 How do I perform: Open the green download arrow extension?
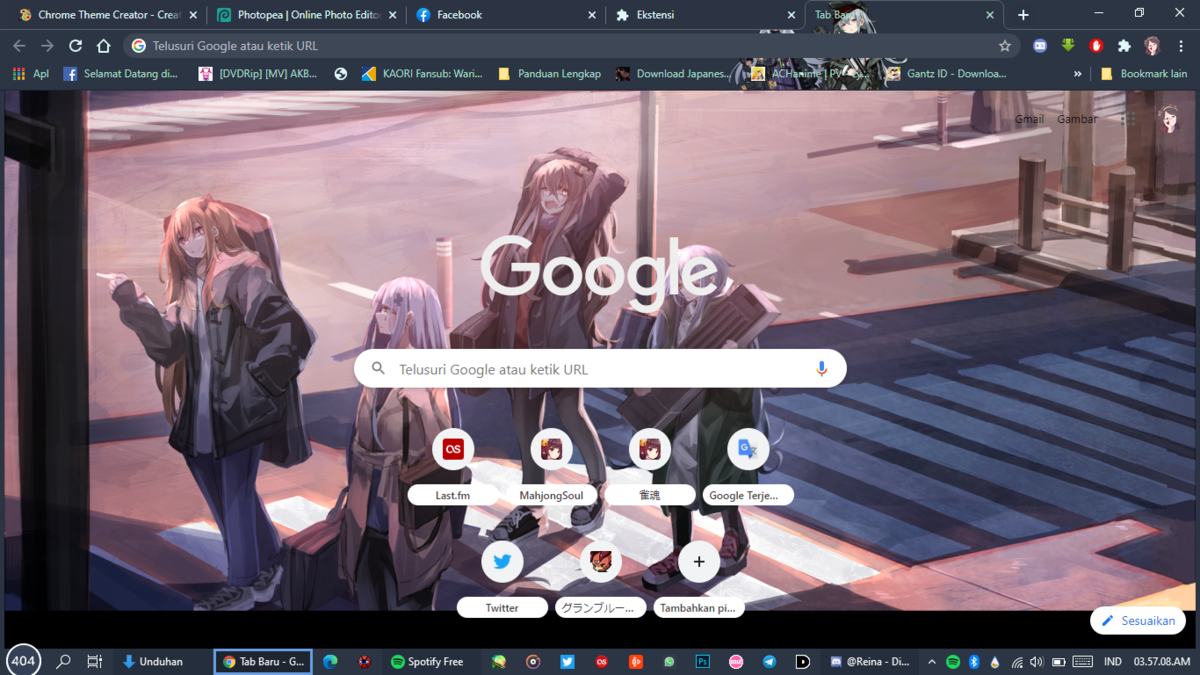click(1068, 46)
